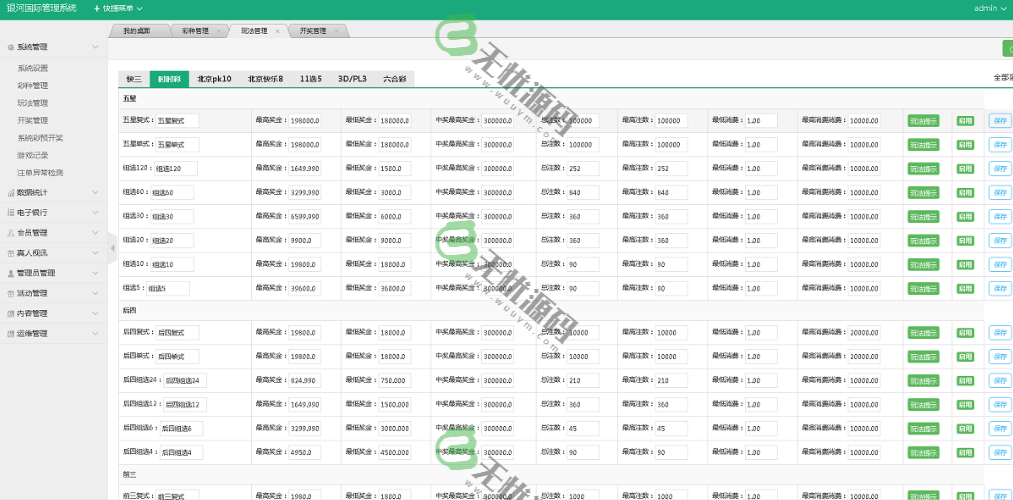1013x500 pixels.
Task: Open 游戏记录 in the sidebar menu
Action: coord(32,155)
